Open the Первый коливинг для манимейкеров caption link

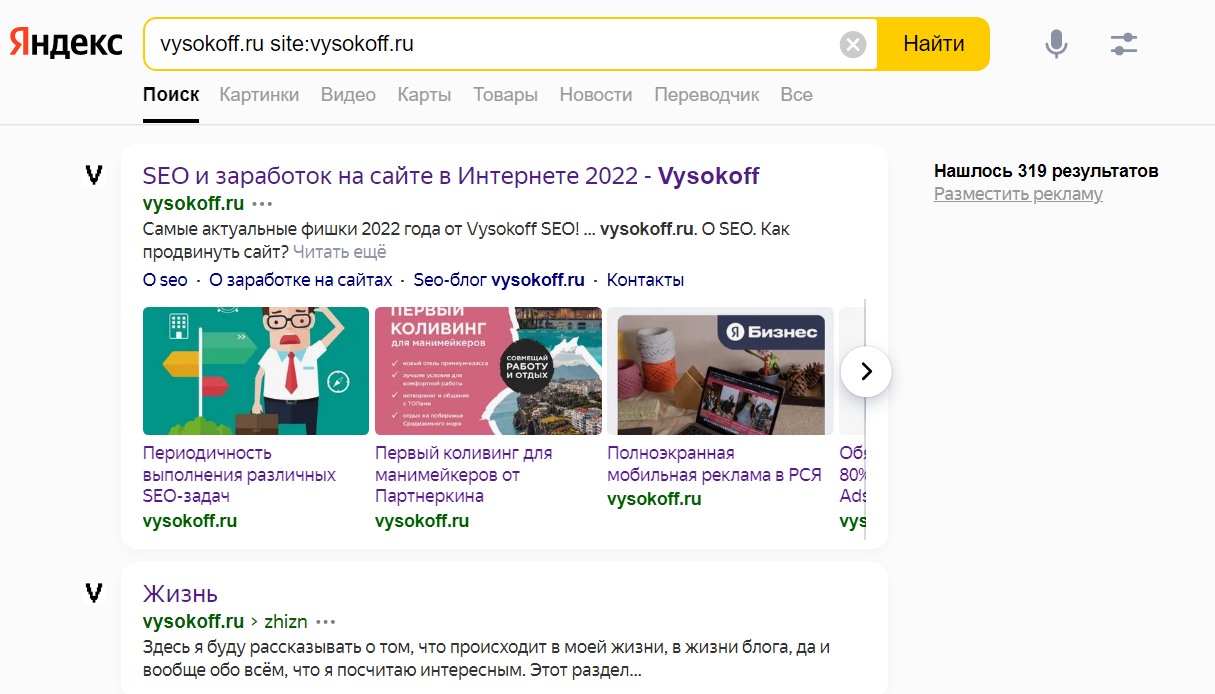click(463, 475)
